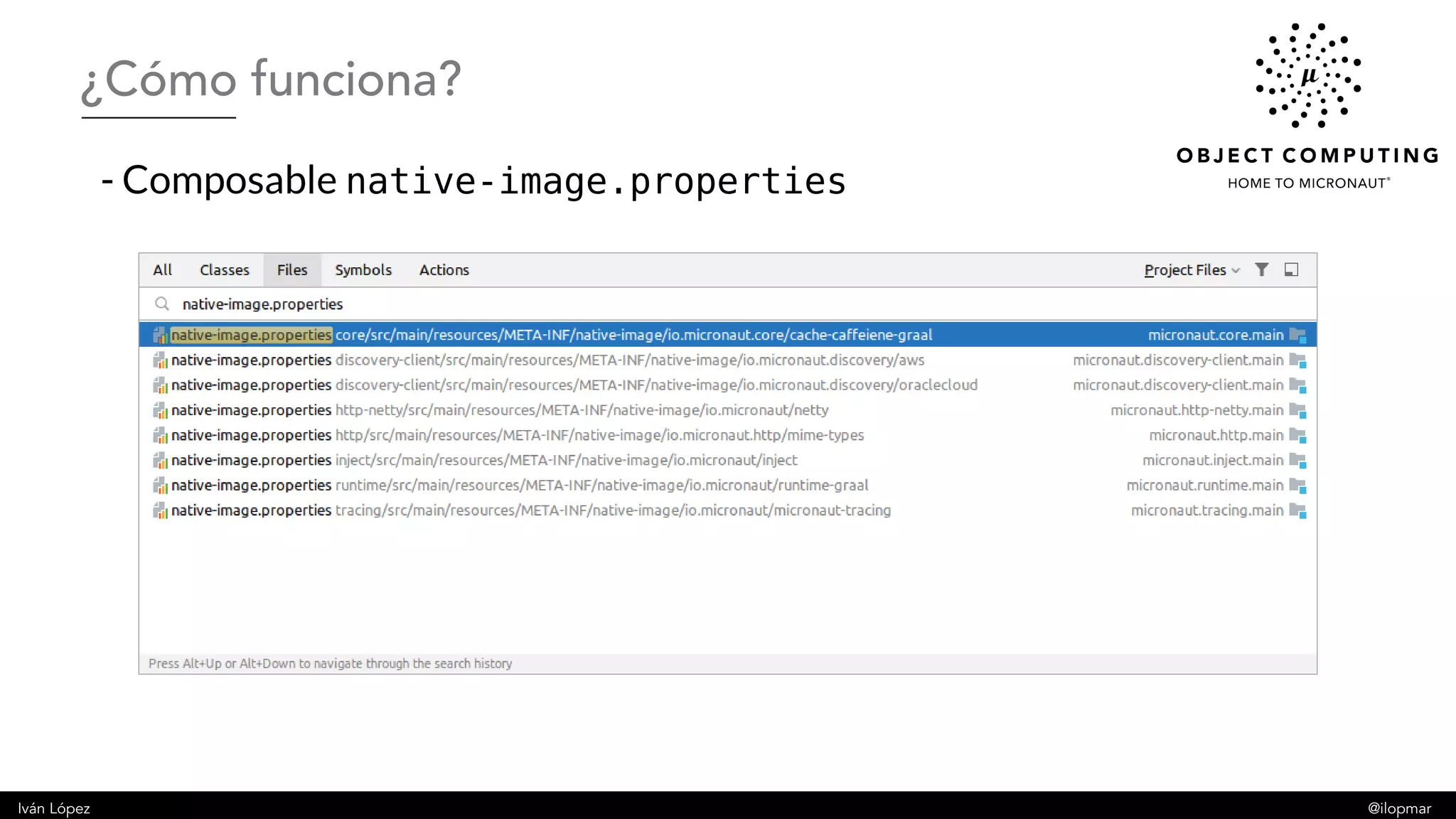The width and height of the screenshot is (1456, 819).
Task: Click the Object Computing Micronaut logo
Action: 1308,107
